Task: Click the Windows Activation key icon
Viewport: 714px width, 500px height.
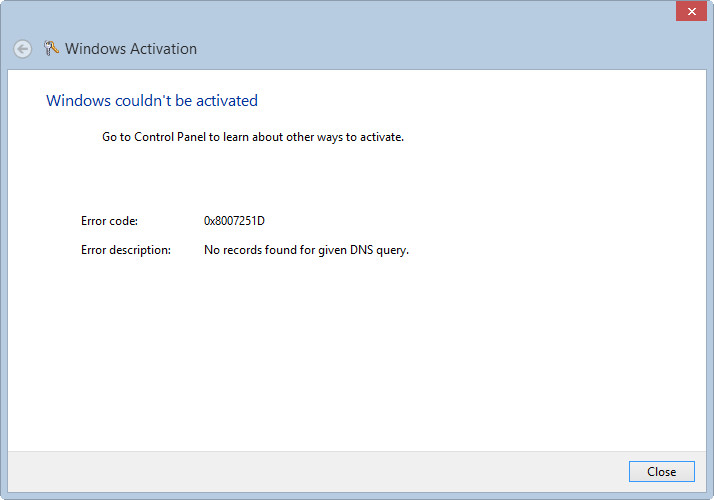Action: coord(52,48)
